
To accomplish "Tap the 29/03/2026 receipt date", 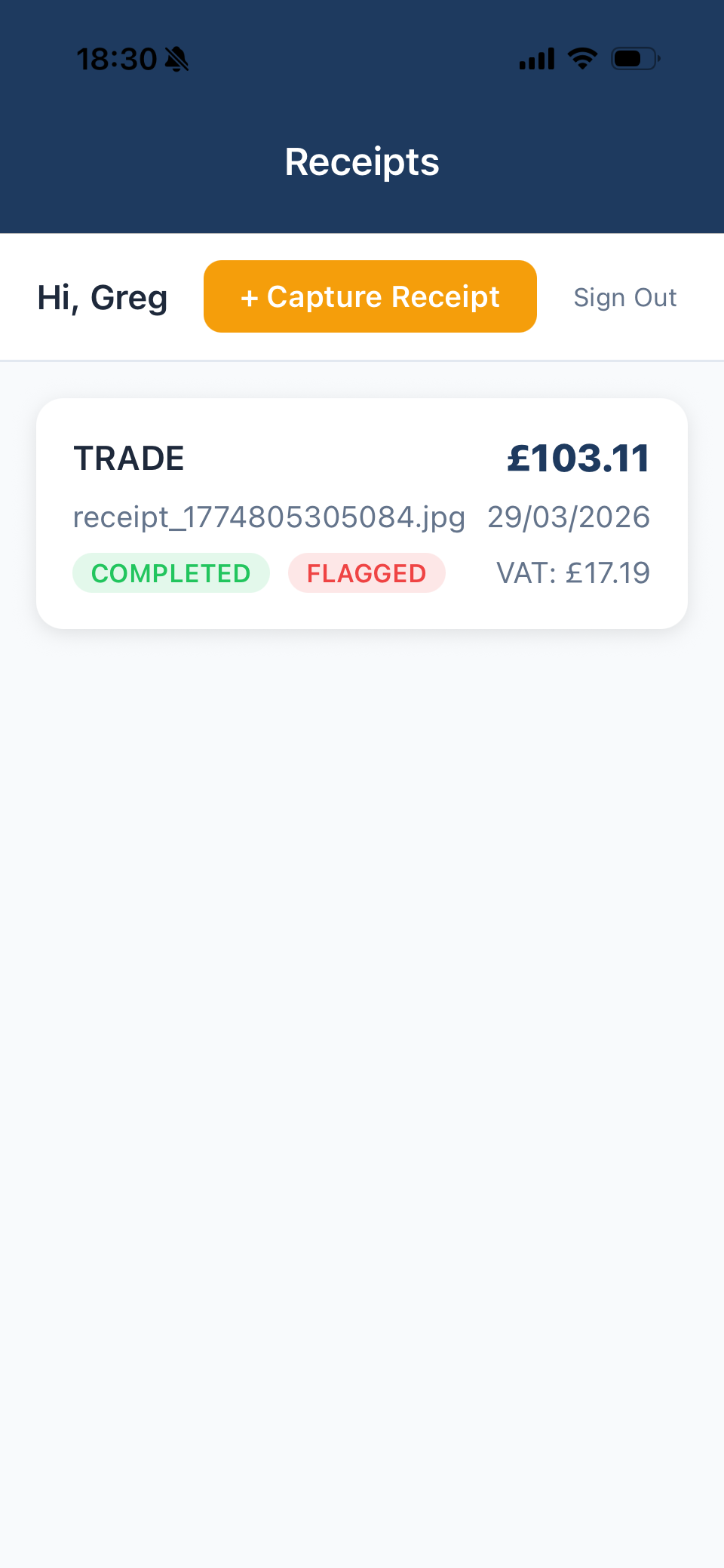I will [569, 517].
